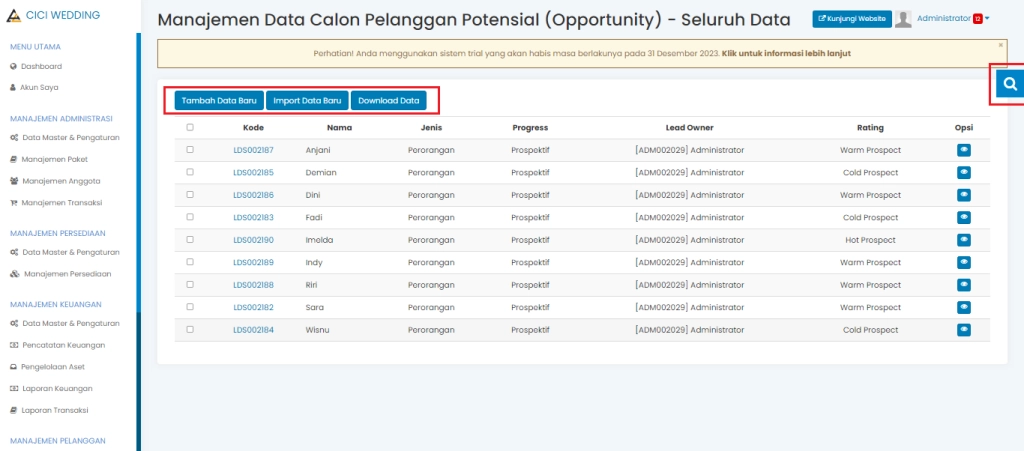The width and height of the screenshot is (1024, 451).
Task: Expand Data Master & Pengaturan under Manajemen Keuangan
Action: point(65,323)
